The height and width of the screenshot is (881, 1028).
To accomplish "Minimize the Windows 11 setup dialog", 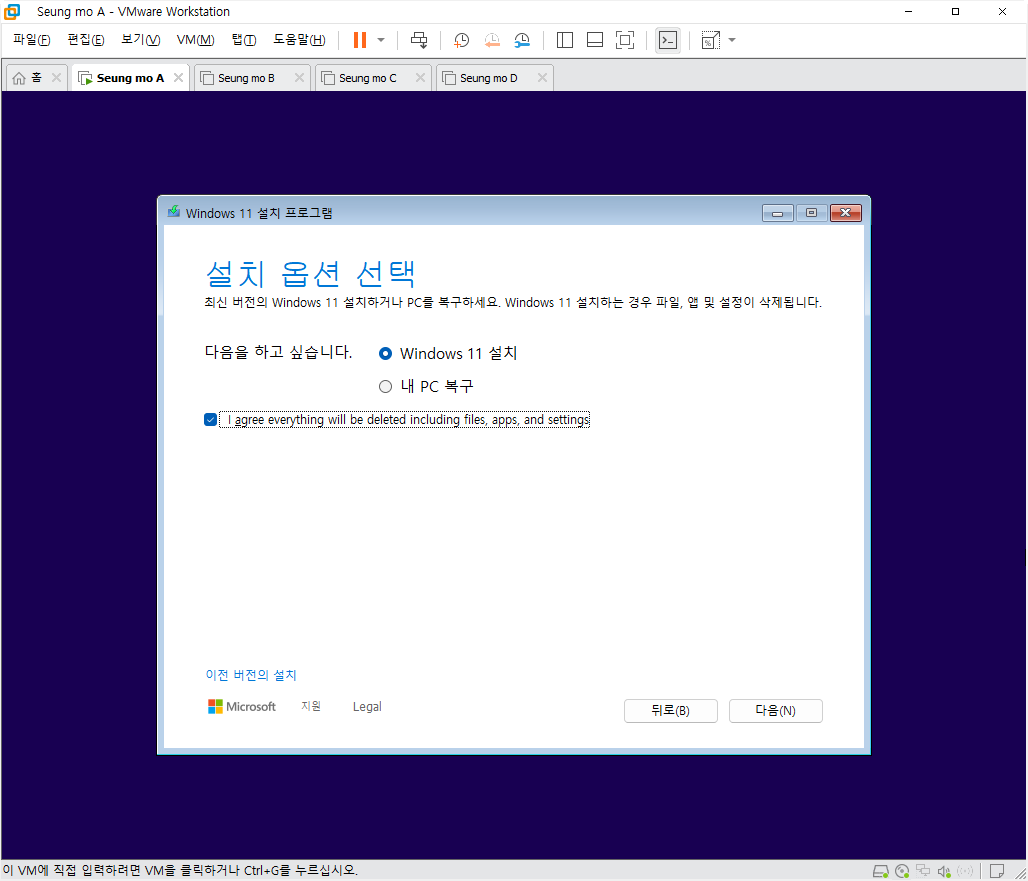I will click(778, 213).
